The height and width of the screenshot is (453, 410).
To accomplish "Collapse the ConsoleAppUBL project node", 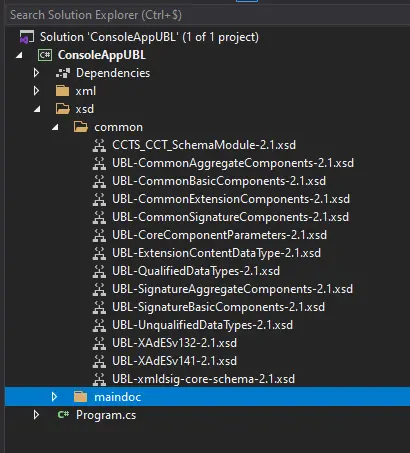I will 19,55.
